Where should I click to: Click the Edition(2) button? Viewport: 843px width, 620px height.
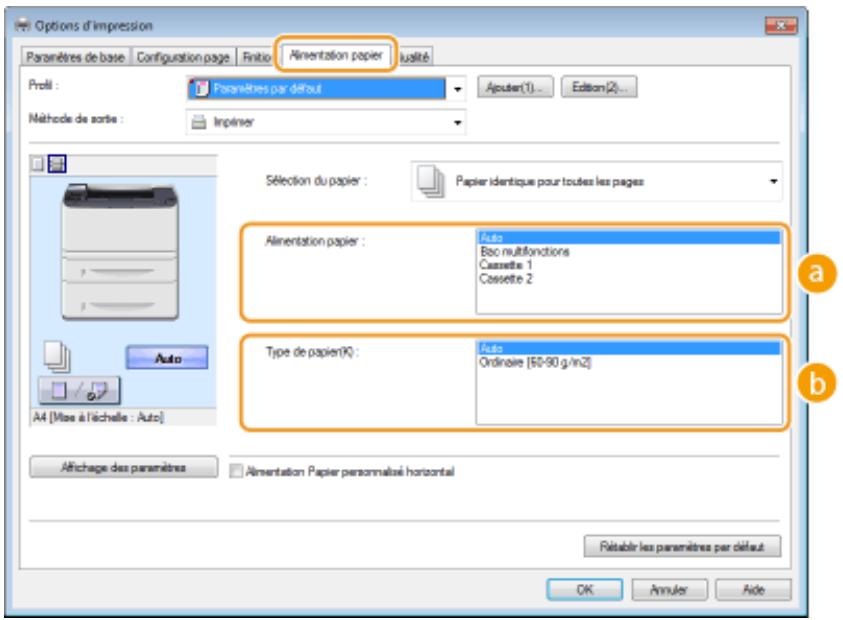click(x=599, y=87)
